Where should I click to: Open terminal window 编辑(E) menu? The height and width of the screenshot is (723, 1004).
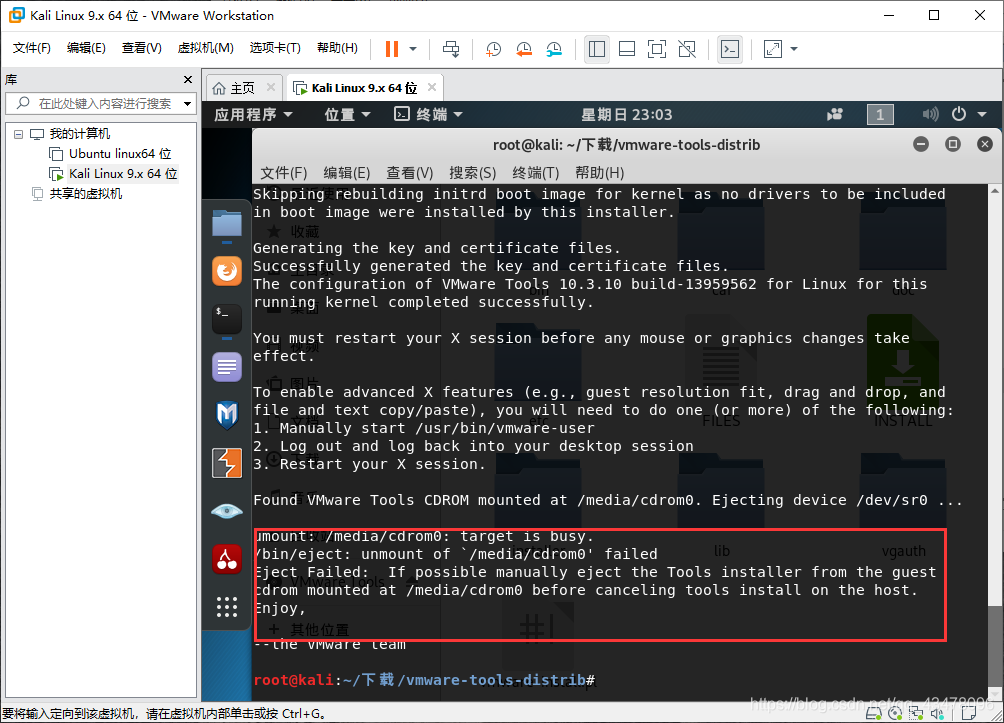pyautogui.click(x=346, y=173)
